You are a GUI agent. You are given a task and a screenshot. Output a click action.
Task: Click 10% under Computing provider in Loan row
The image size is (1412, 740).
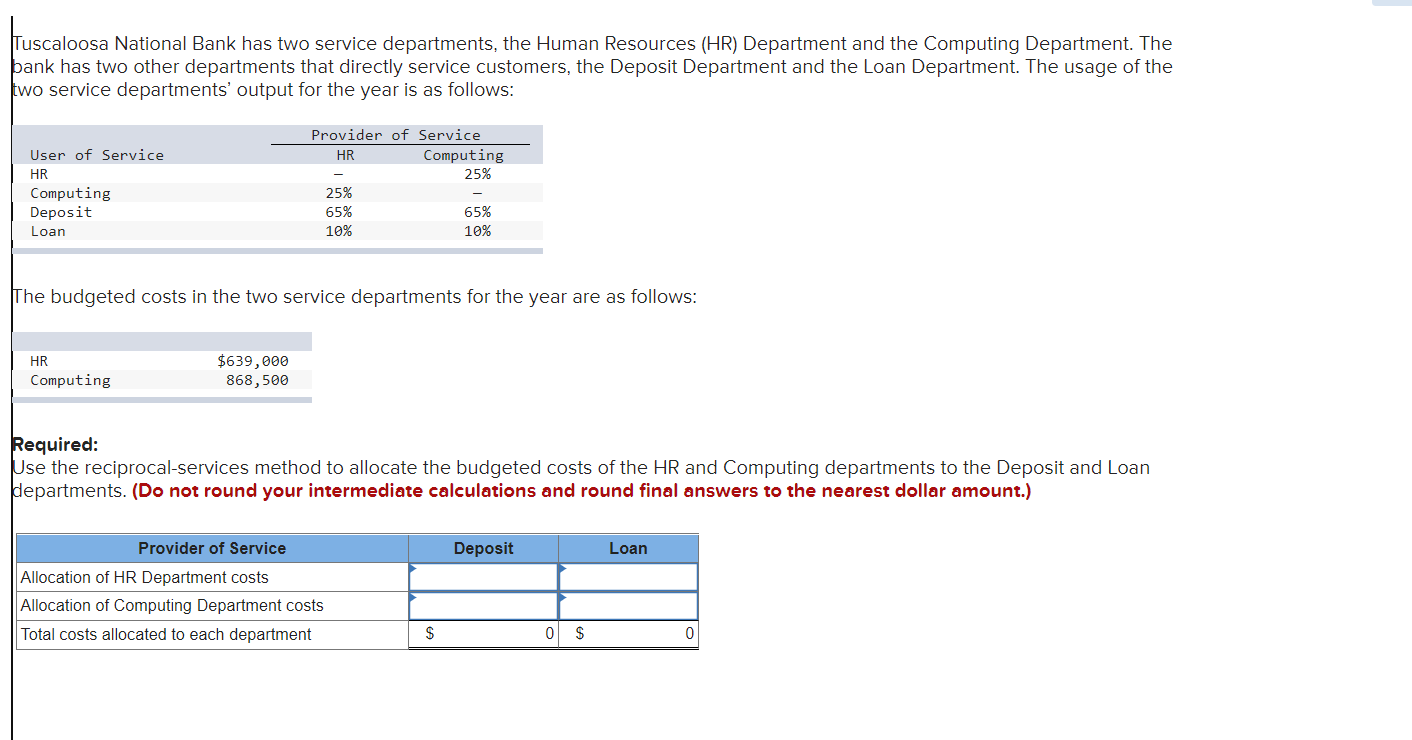pos(477,231)
